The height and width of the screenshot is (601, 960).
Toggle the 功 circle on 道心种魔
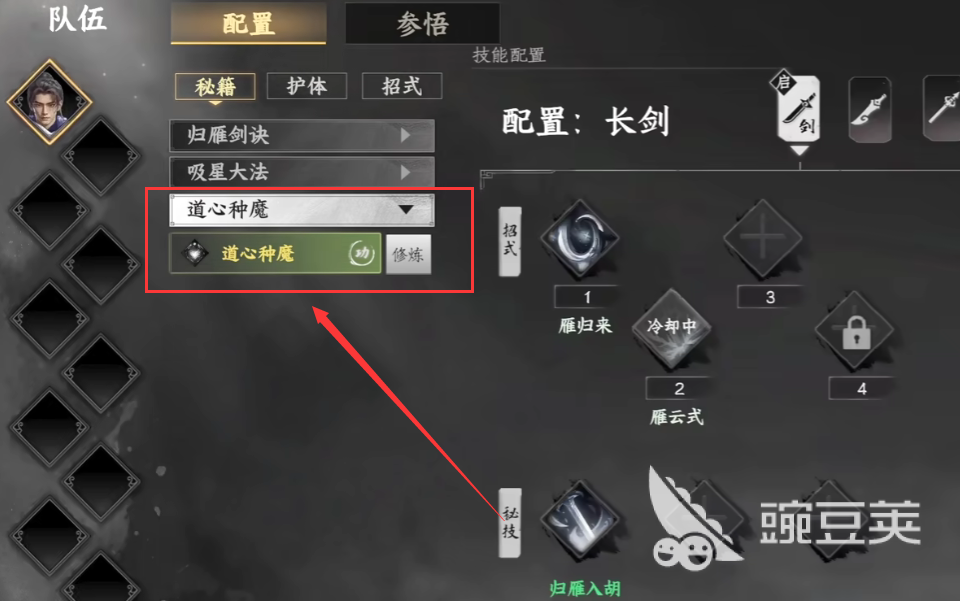tap(361, 253)
